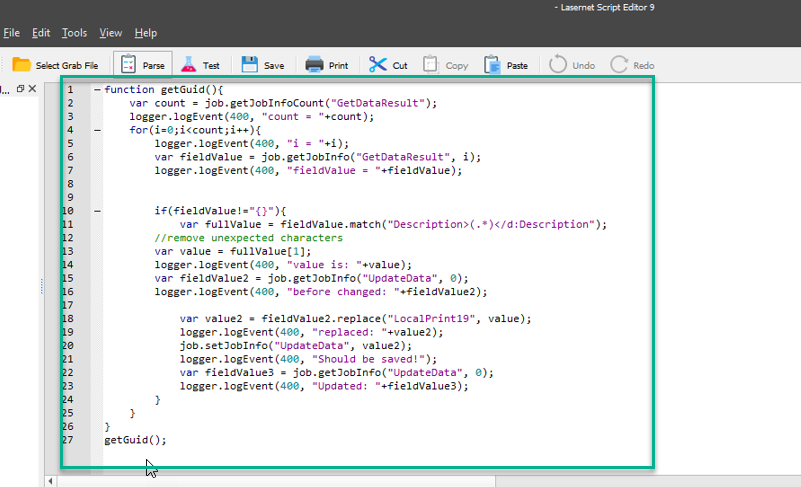Viewport: 801px width, 487px height.
Task: Open the Edit menu
Action: pyautogui.click(x=41, y=33)
